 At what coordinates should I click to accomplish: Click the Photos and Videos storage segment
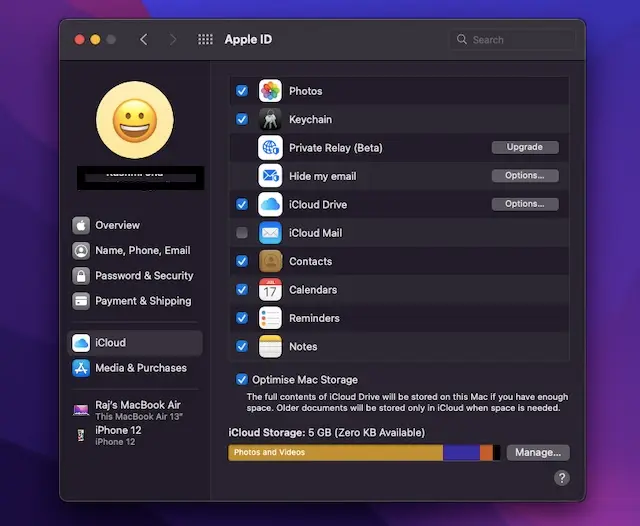pos(336,453)
